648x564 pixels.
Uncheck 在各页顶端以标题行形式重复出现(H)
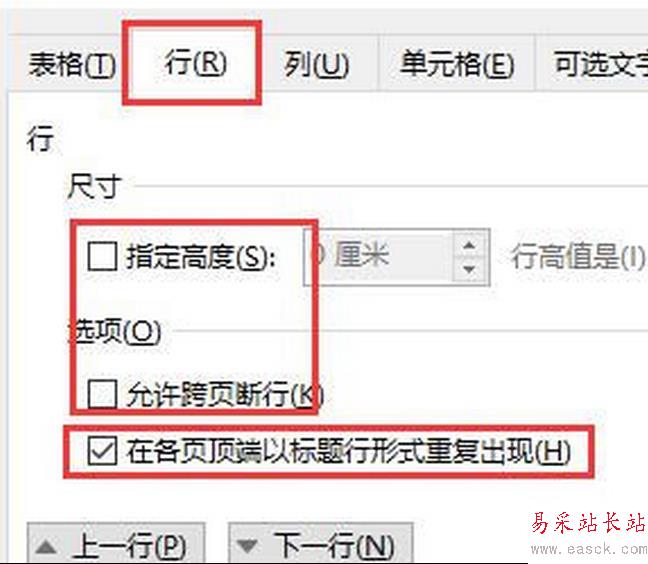coord(102,450)
